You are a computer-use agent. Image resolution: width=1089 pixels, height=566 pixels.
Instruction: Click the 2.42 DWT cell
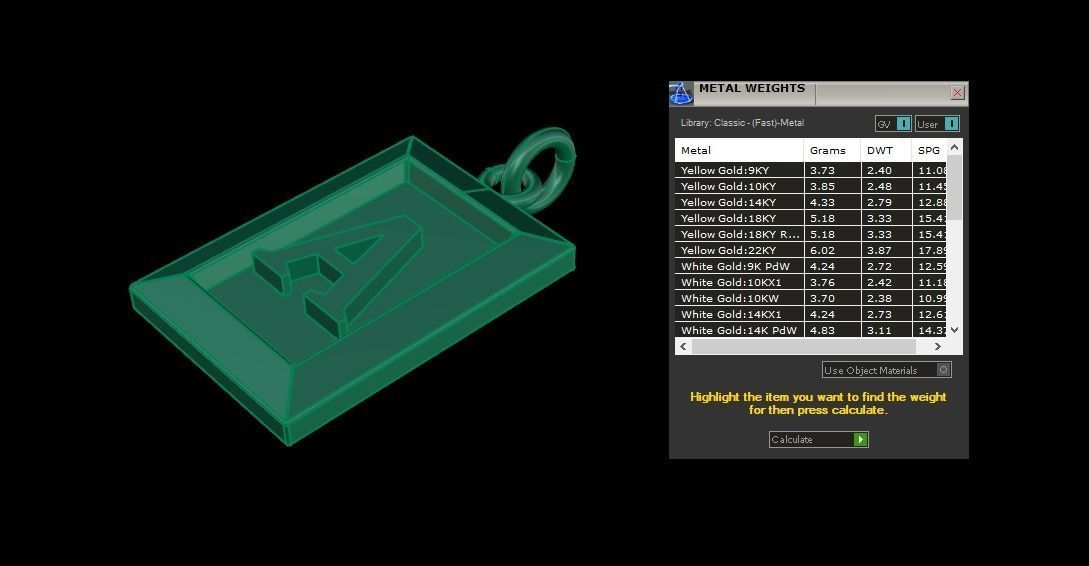click(886, 282)
